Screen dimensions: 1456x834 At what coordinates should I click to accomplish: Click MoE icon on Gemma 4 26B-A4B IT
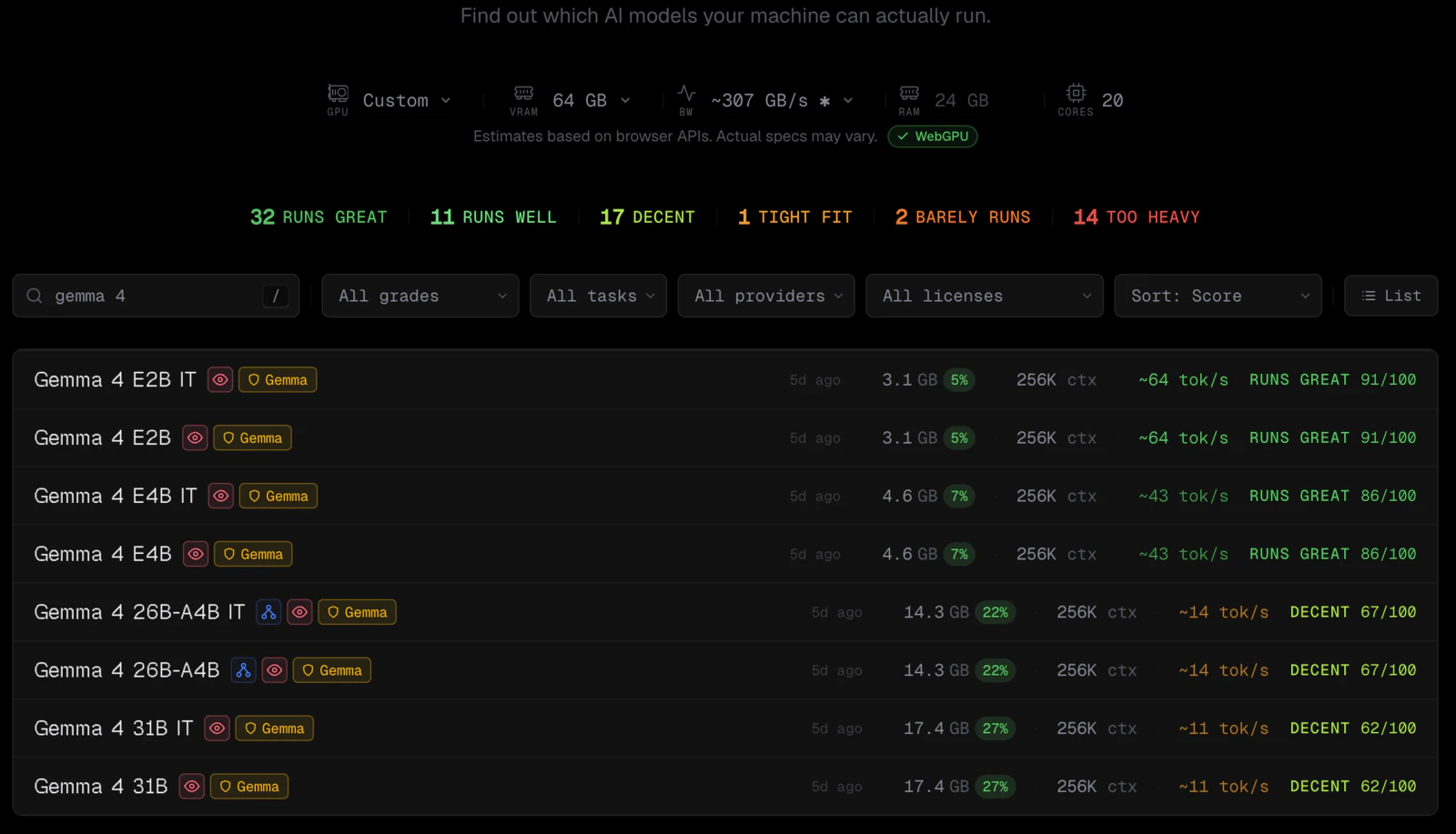(x=268, y=612)
